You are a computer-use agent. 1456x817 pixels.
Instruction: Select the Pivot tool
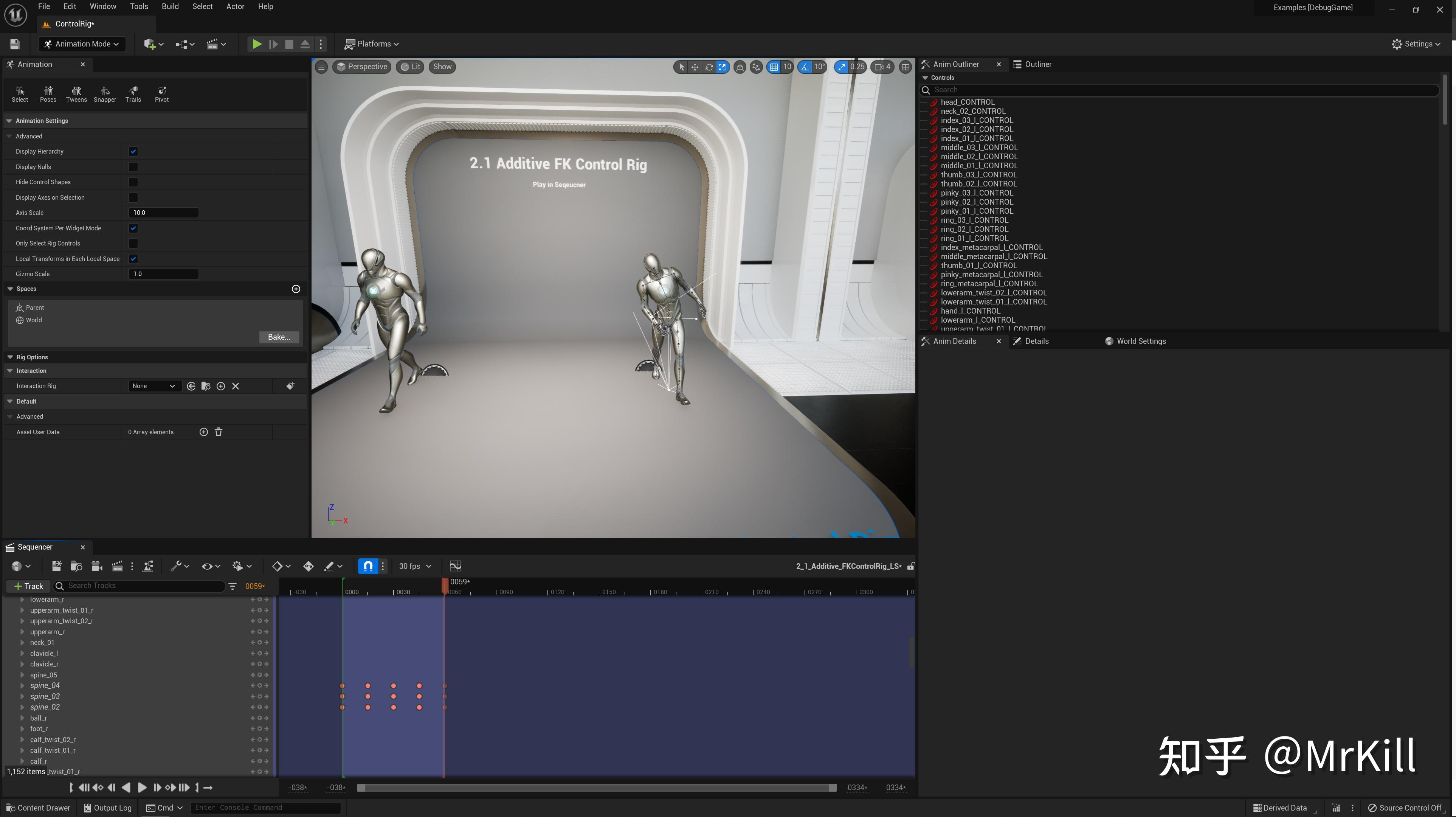click(162, 94)
